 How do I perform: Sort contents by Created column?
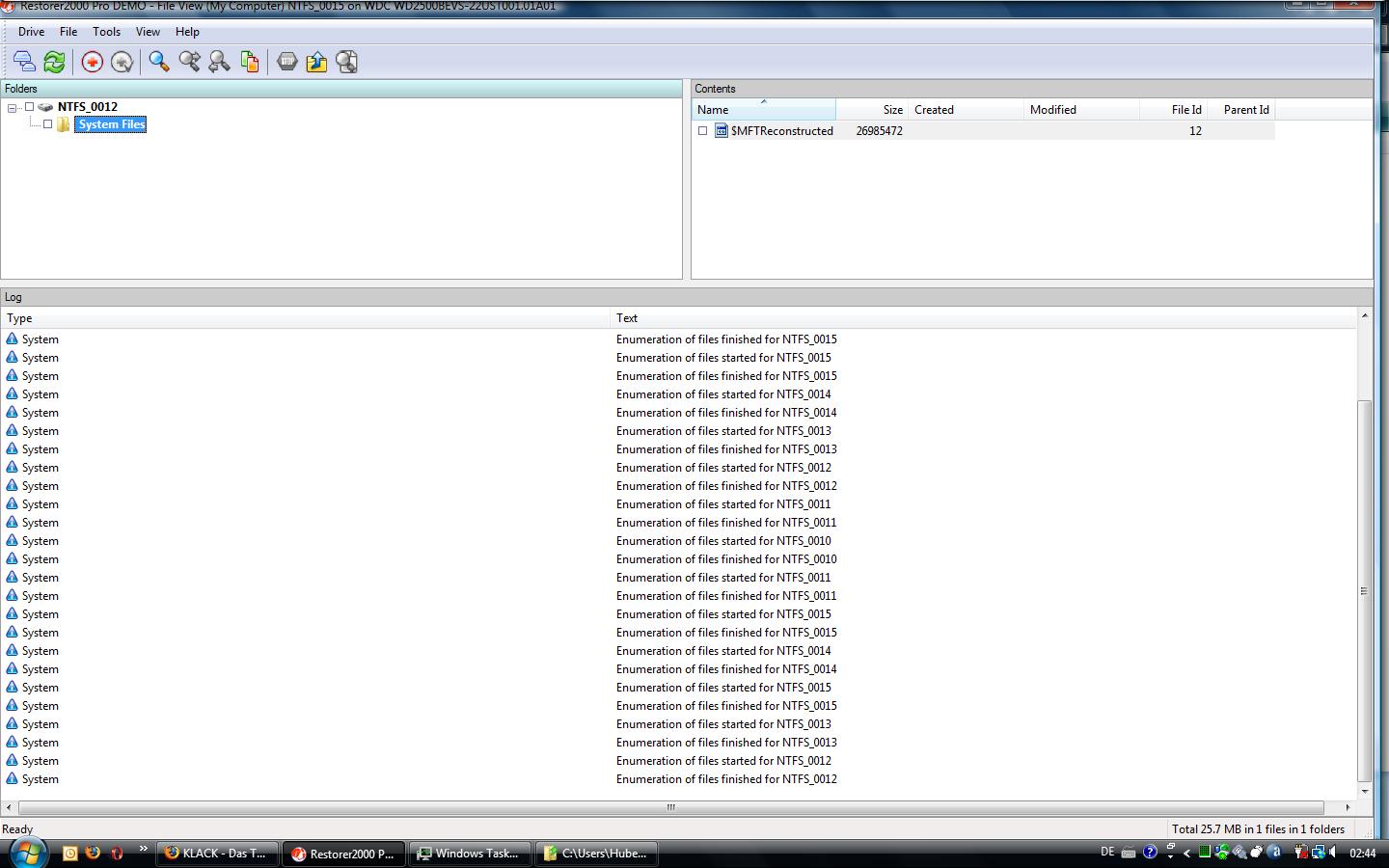point(967,109)
